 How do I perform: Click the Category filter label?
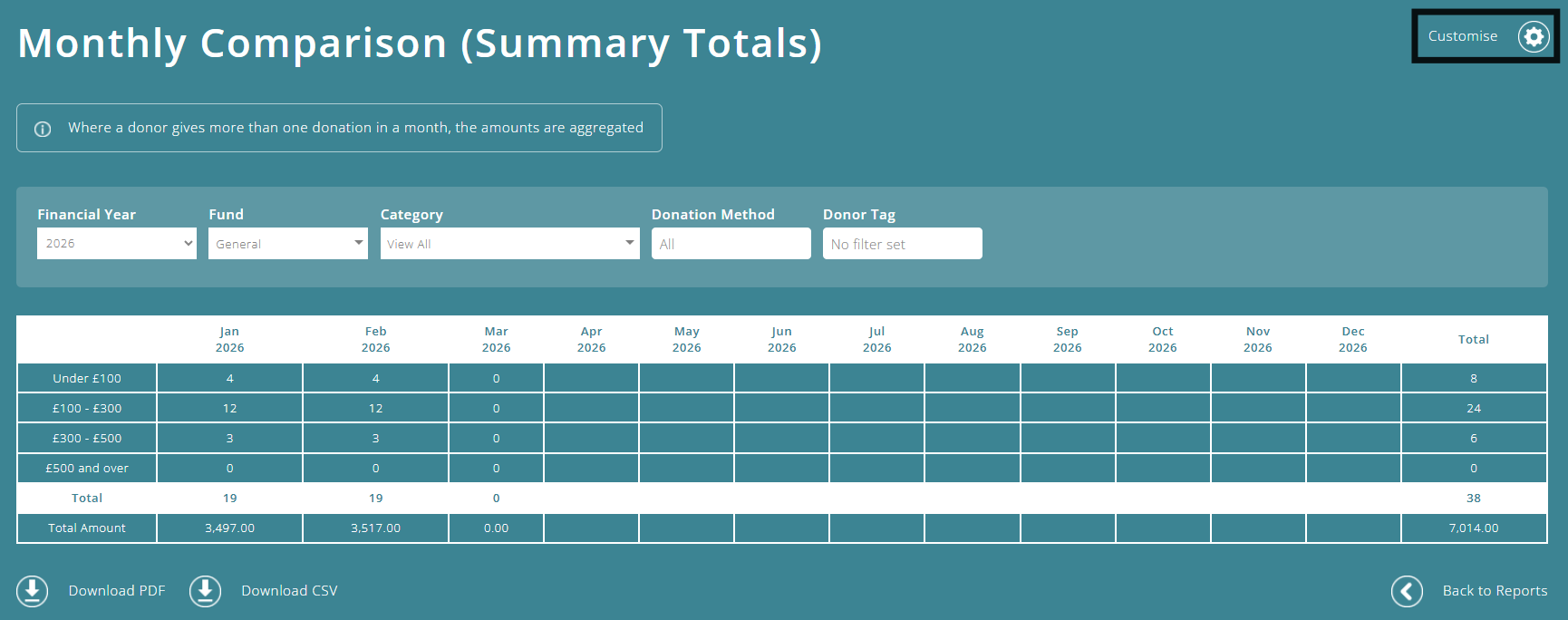tap(411, 215)
